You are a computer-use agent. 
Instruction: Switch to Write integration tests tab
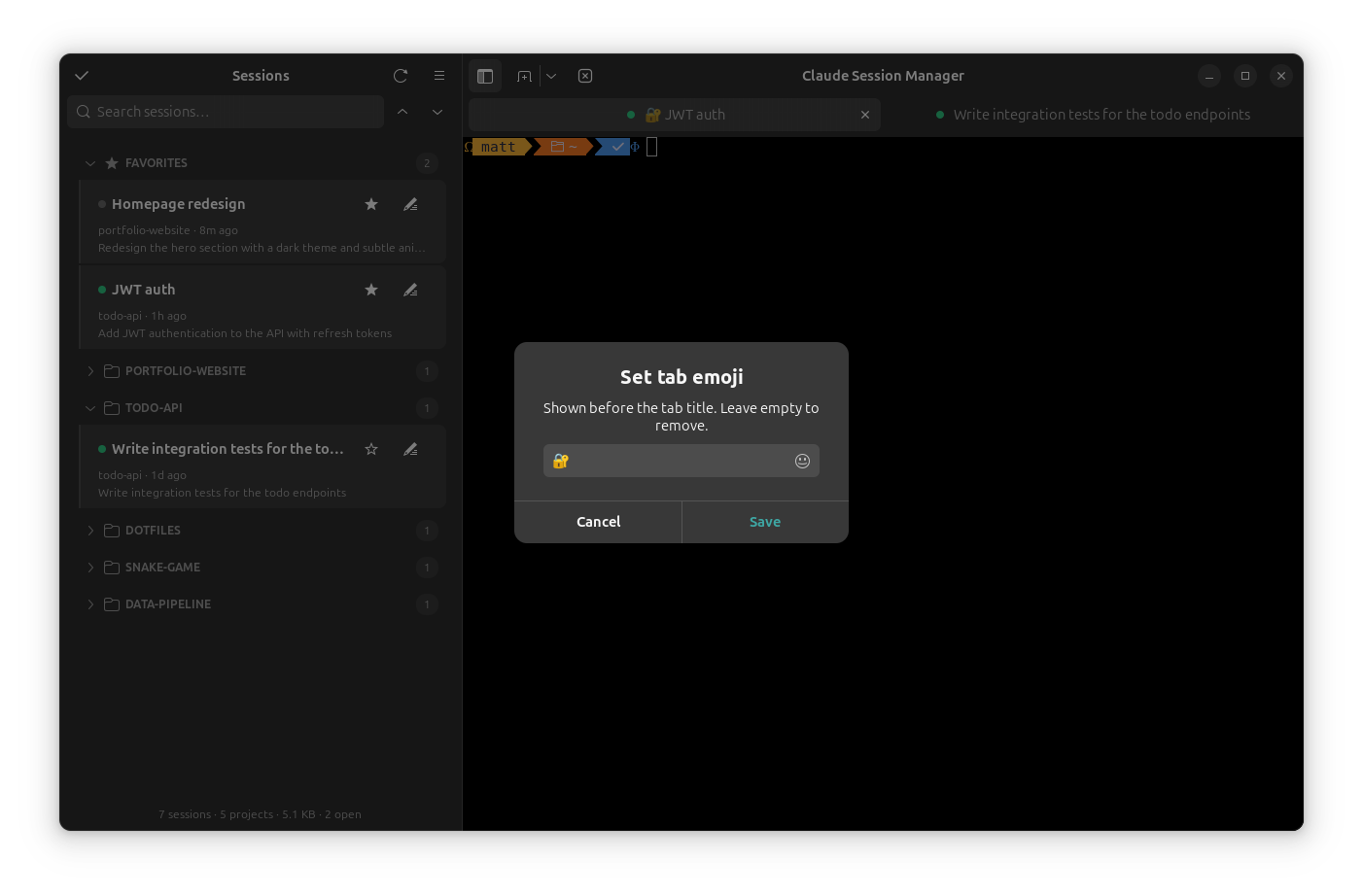point(1093,115)
